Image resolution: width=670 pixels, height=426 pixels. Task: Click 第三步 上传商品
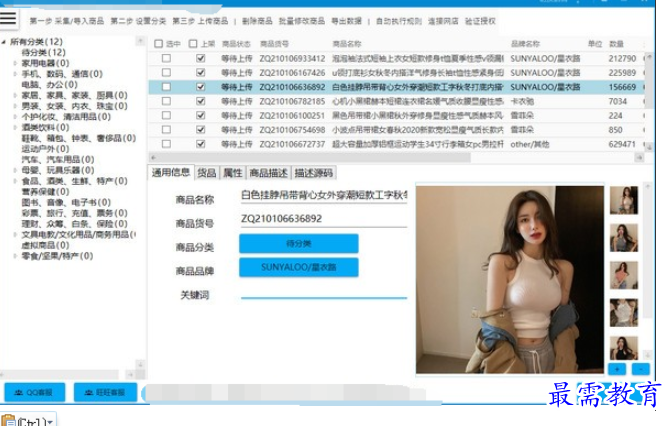click(200, 21)
